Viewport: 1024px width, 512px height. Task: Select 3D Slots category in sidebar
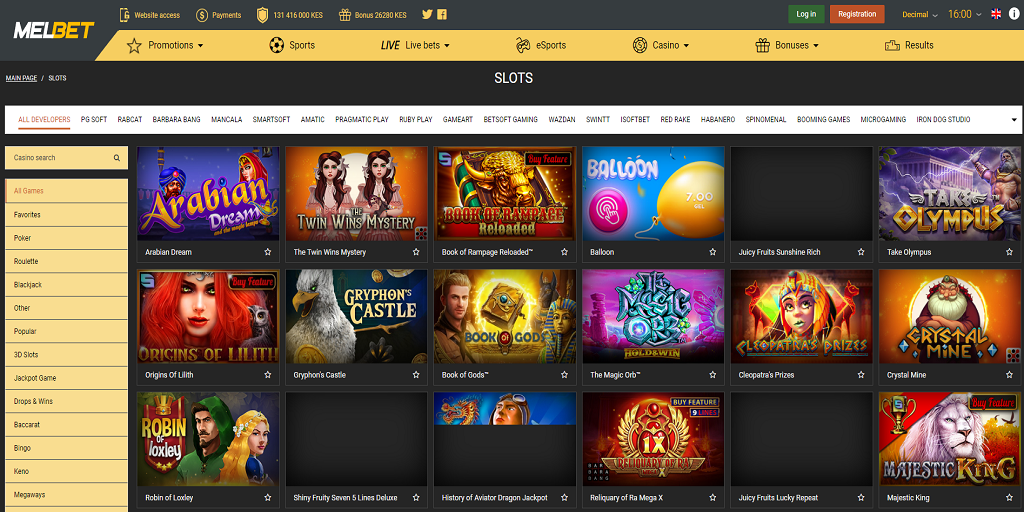coord(67,355)
